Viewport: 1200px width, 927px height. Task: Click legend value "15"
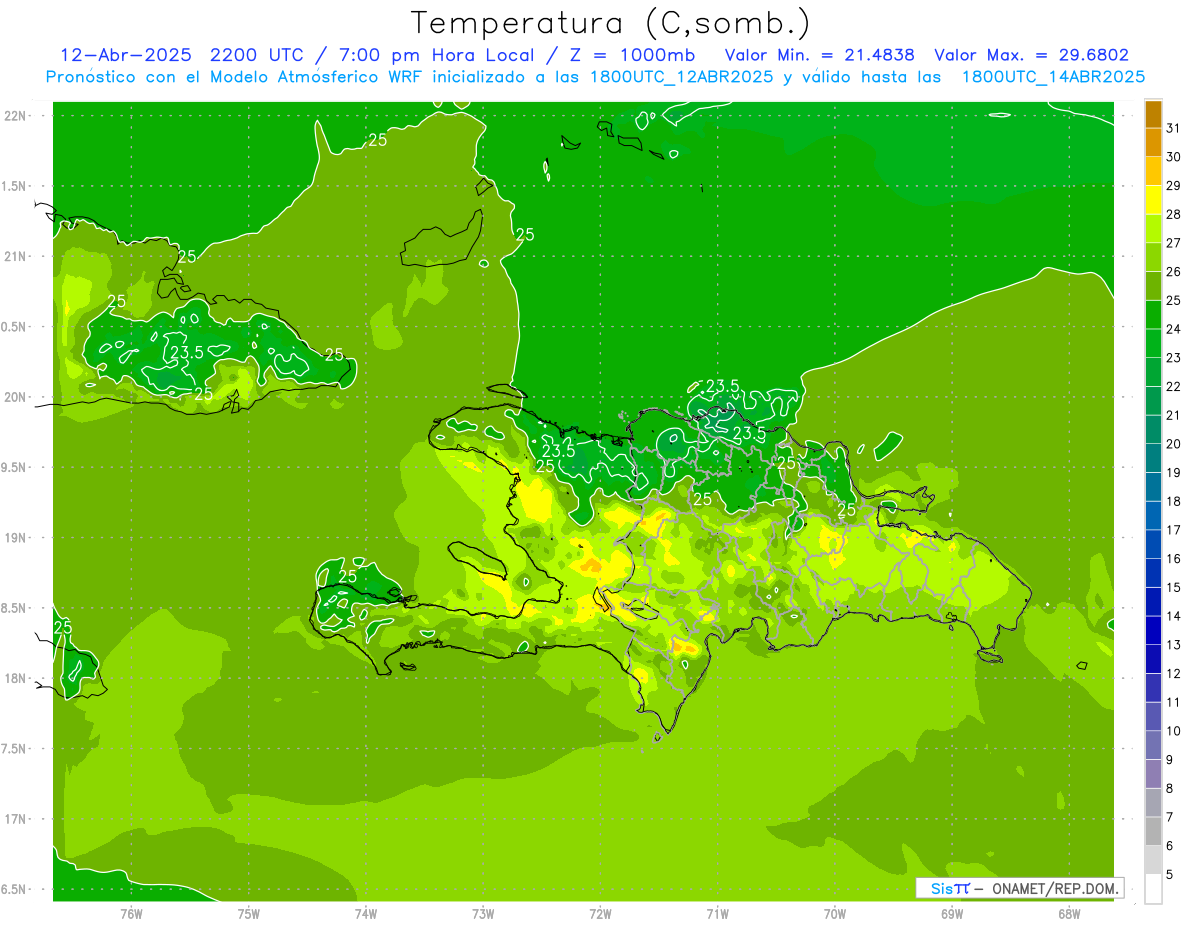1174,587
